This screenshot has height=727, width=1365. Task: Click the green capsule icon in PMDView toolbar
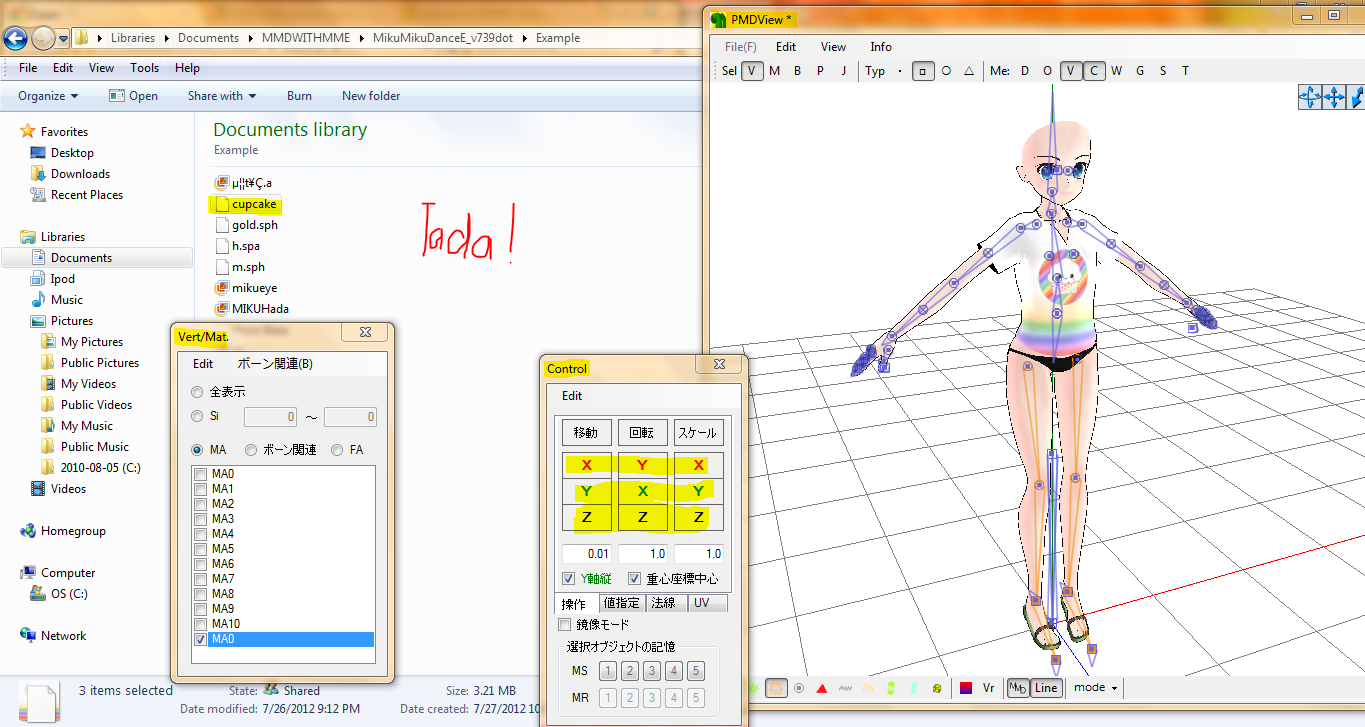891,688
